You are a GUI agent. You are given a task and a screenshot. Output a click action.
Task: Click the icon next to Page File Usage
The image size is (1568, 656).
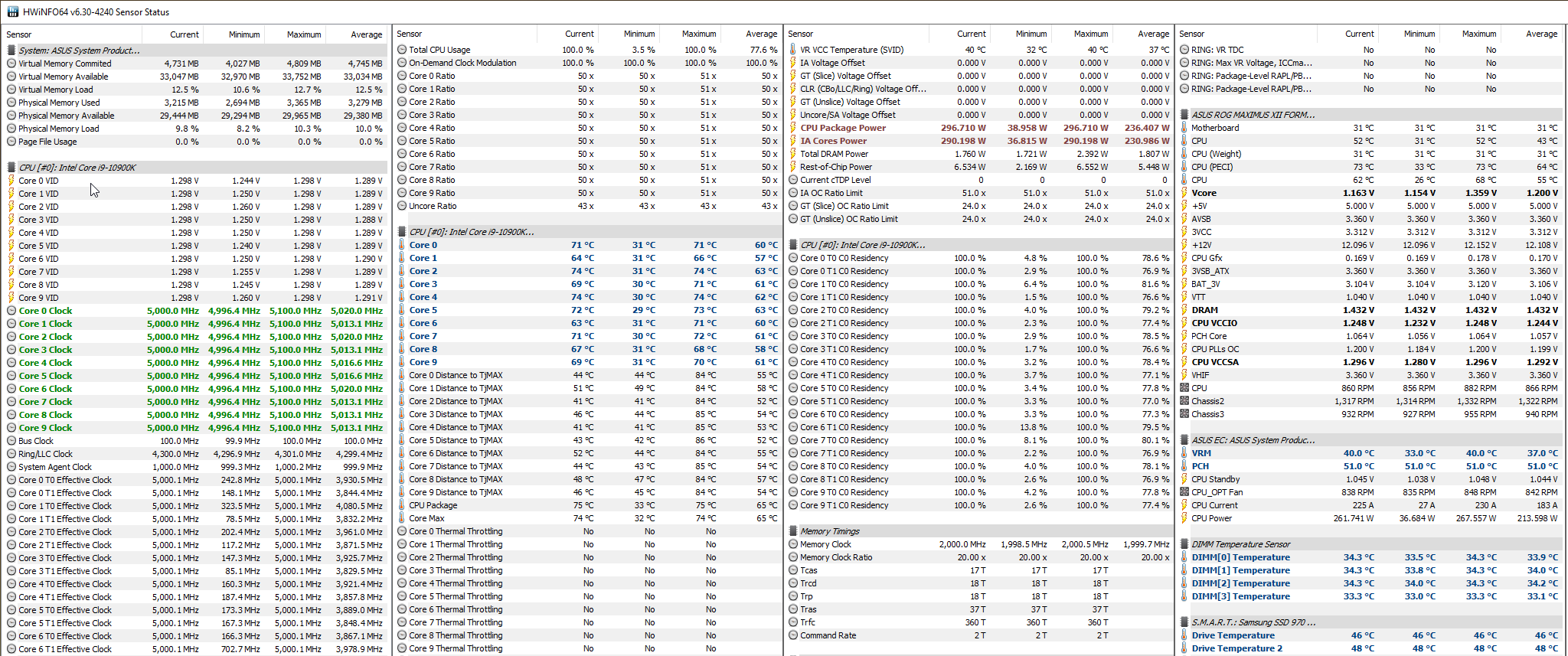(11, 142)
